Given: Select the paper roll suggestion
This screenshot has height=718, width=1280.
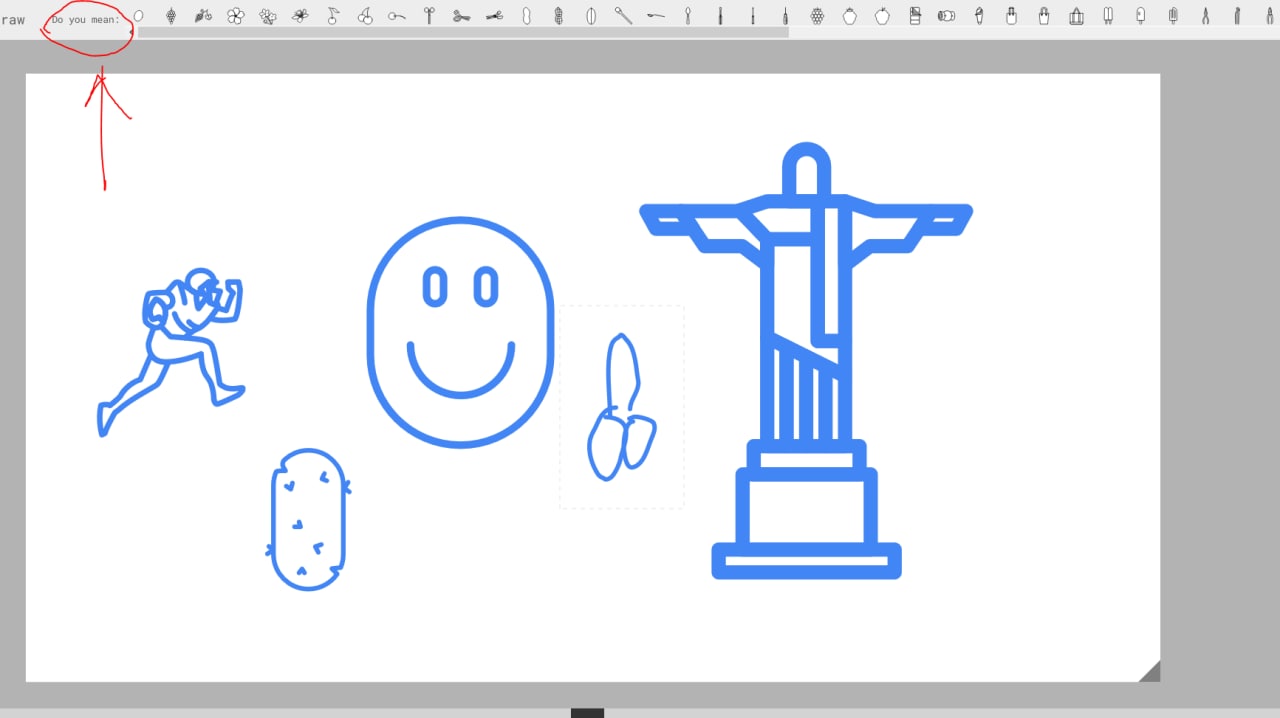Looking at the screenshot, I should click(x=946, y=16).
